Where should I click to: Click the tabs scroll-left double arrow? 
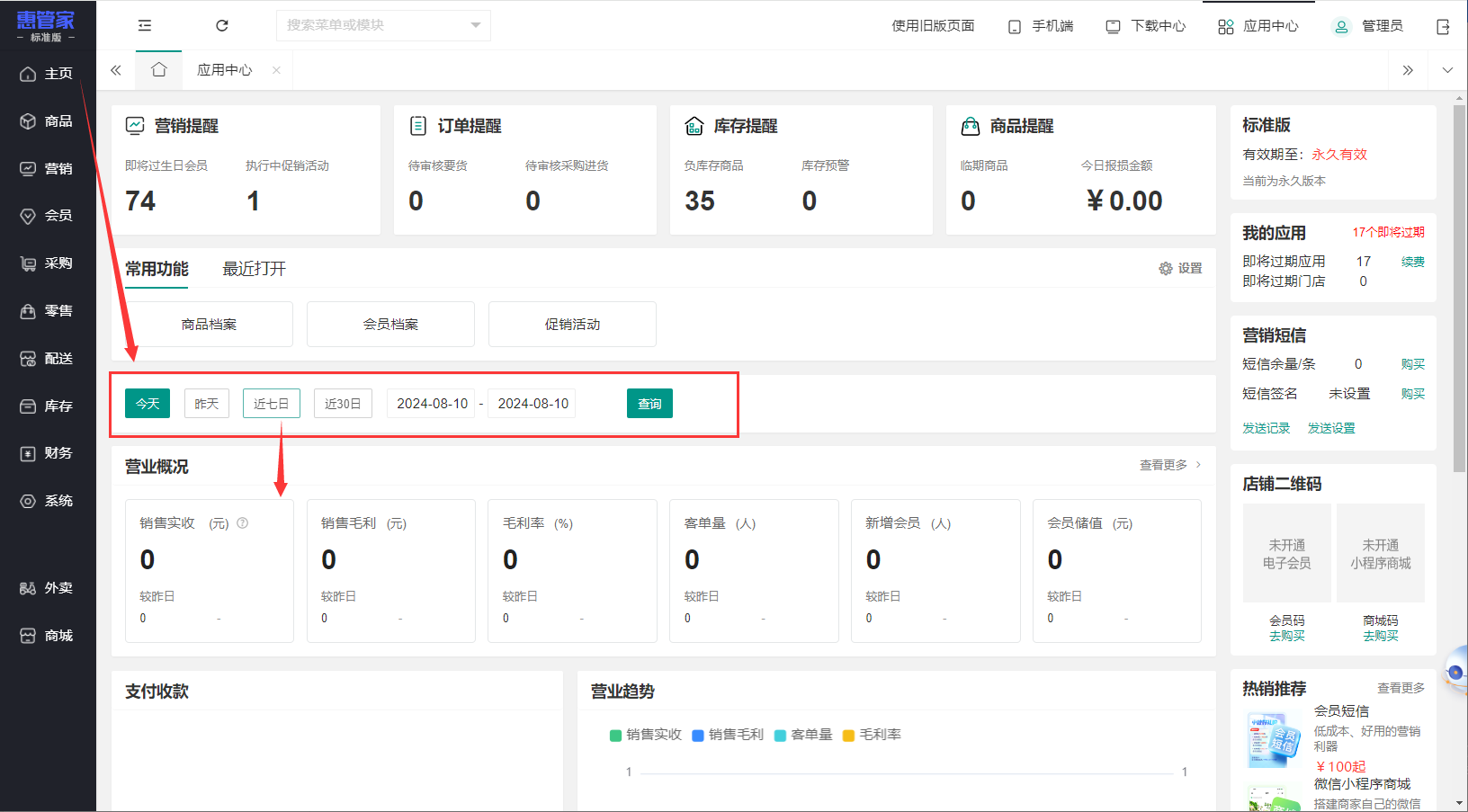pyautogui.click(x=116, y=70)
